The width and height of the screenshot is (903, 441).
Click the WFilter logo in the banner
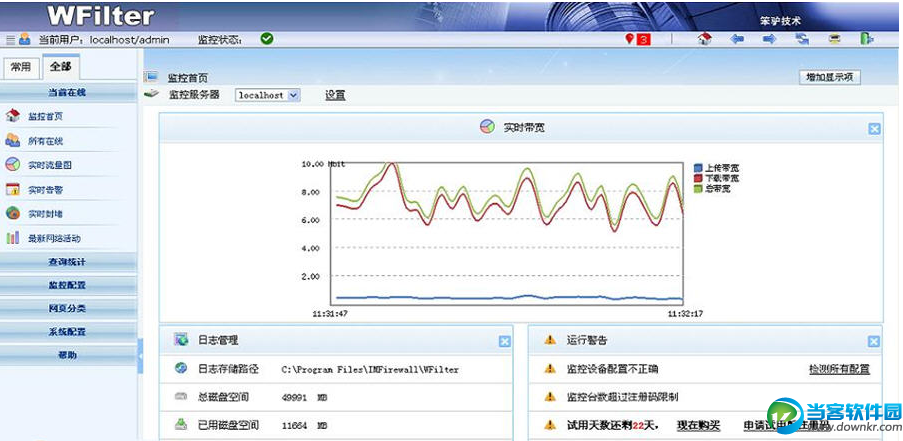[101, 16]
